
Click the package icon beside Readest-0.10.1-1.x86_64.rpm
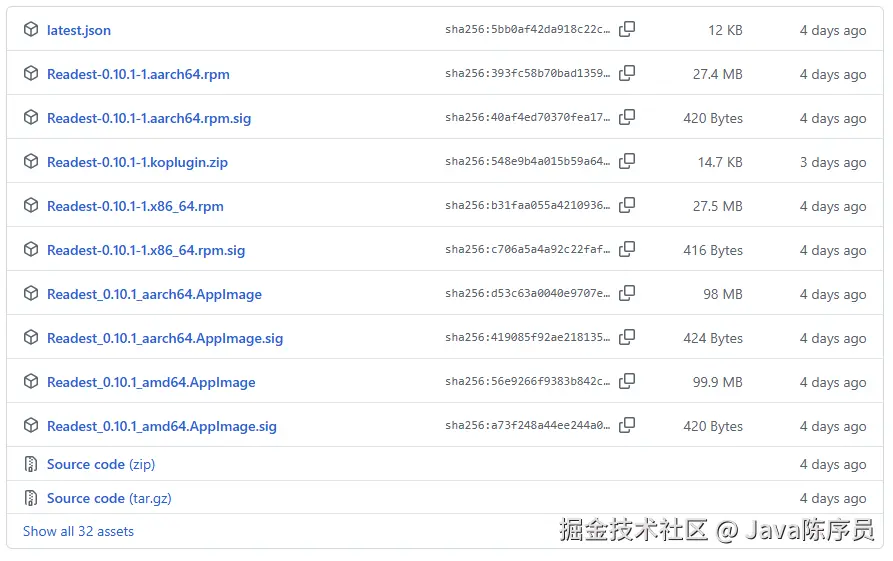(31, 205)
